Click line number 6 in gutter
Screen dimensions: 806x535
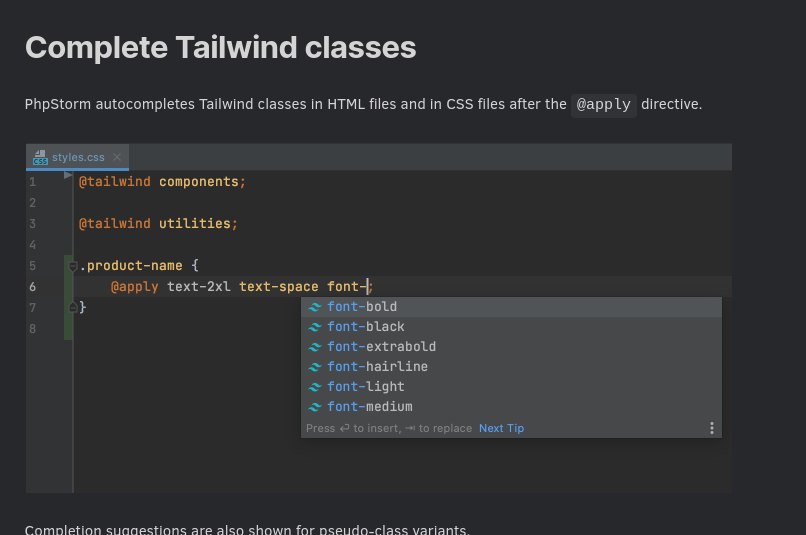[x=32, y=287]
